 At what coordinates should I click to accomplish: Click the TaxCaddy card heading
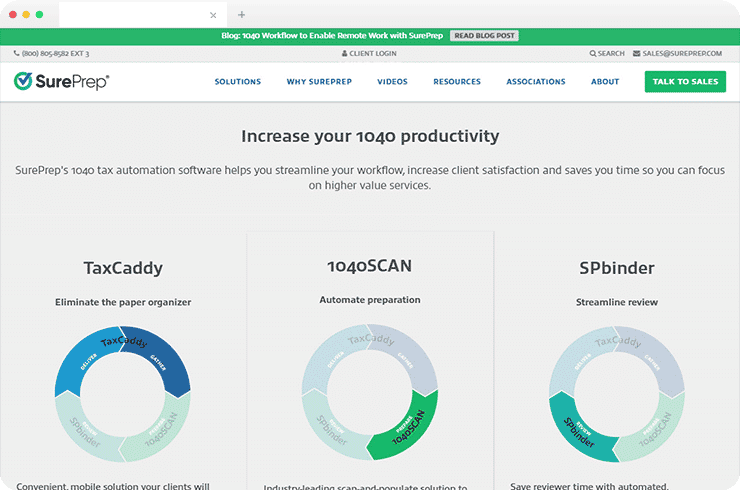pos(123,268)
